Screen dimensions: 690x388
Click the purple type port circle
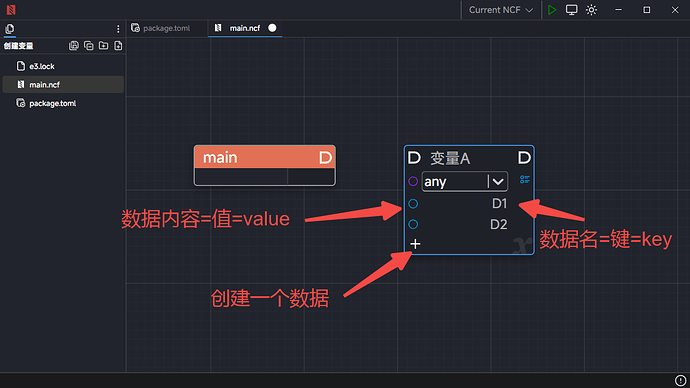click(413, 181)
